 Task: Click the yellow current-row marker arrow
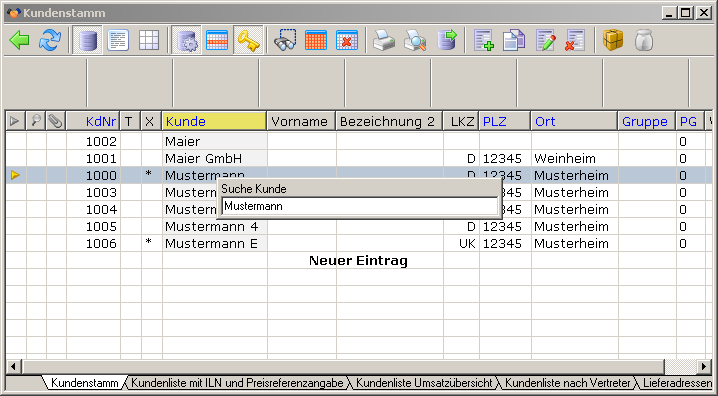click(15, 175)
